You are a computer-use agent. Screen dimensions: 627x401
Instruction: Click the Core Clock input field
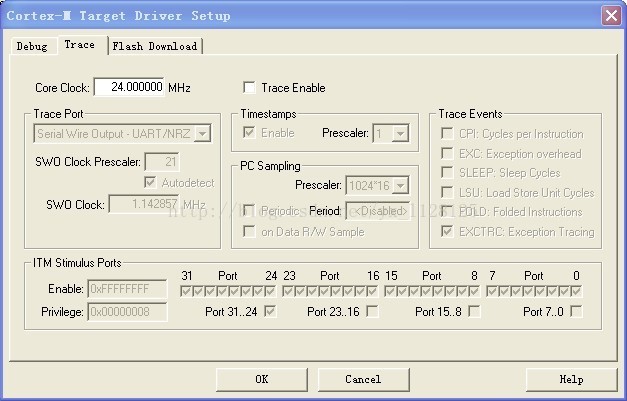tap(129, 87)
